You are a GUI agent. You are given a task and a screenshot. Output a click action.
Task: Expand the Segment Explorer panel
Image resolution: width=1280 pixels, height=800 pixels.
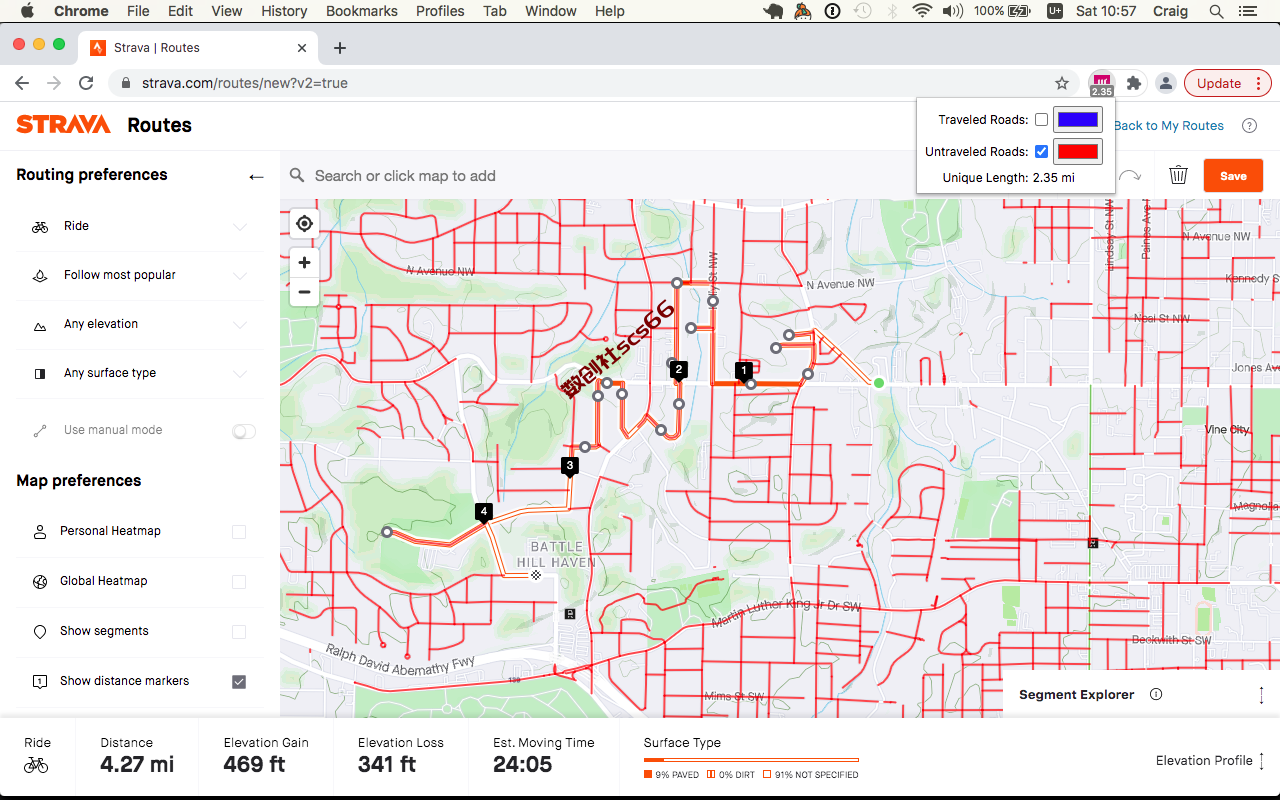[x=1261, y=695]
